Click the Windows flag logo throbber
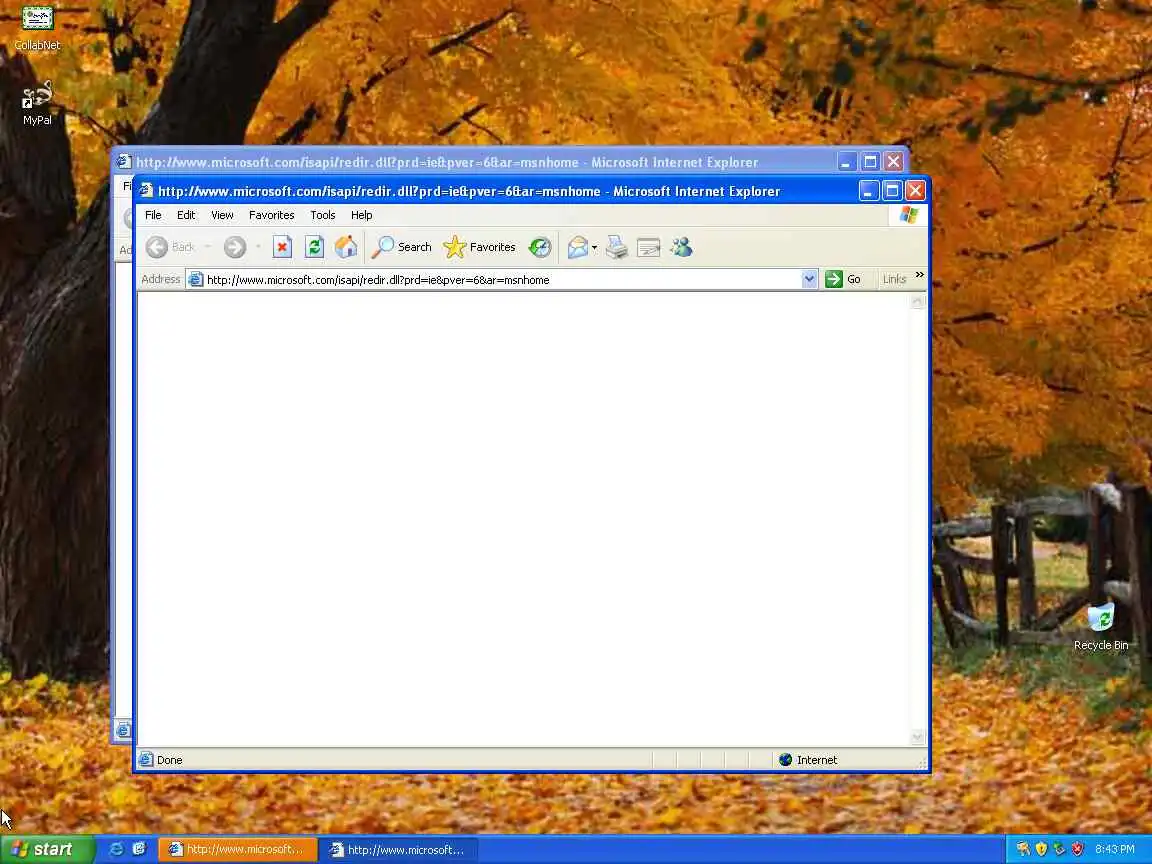Viewport: 1152px width, 864px height. [909, 215]
